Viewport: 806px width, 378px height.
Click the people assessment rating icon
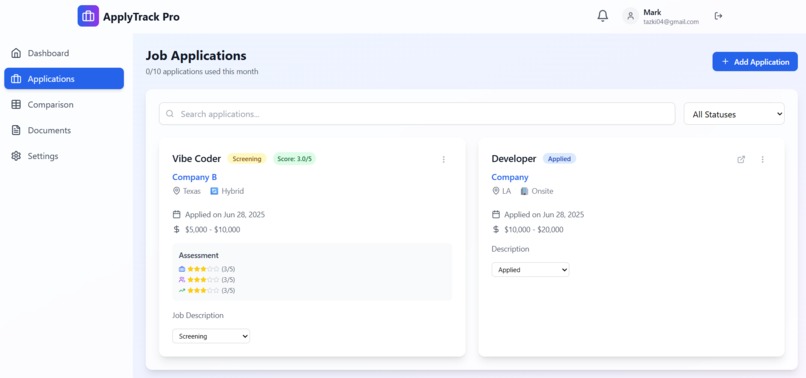[181, 280]
